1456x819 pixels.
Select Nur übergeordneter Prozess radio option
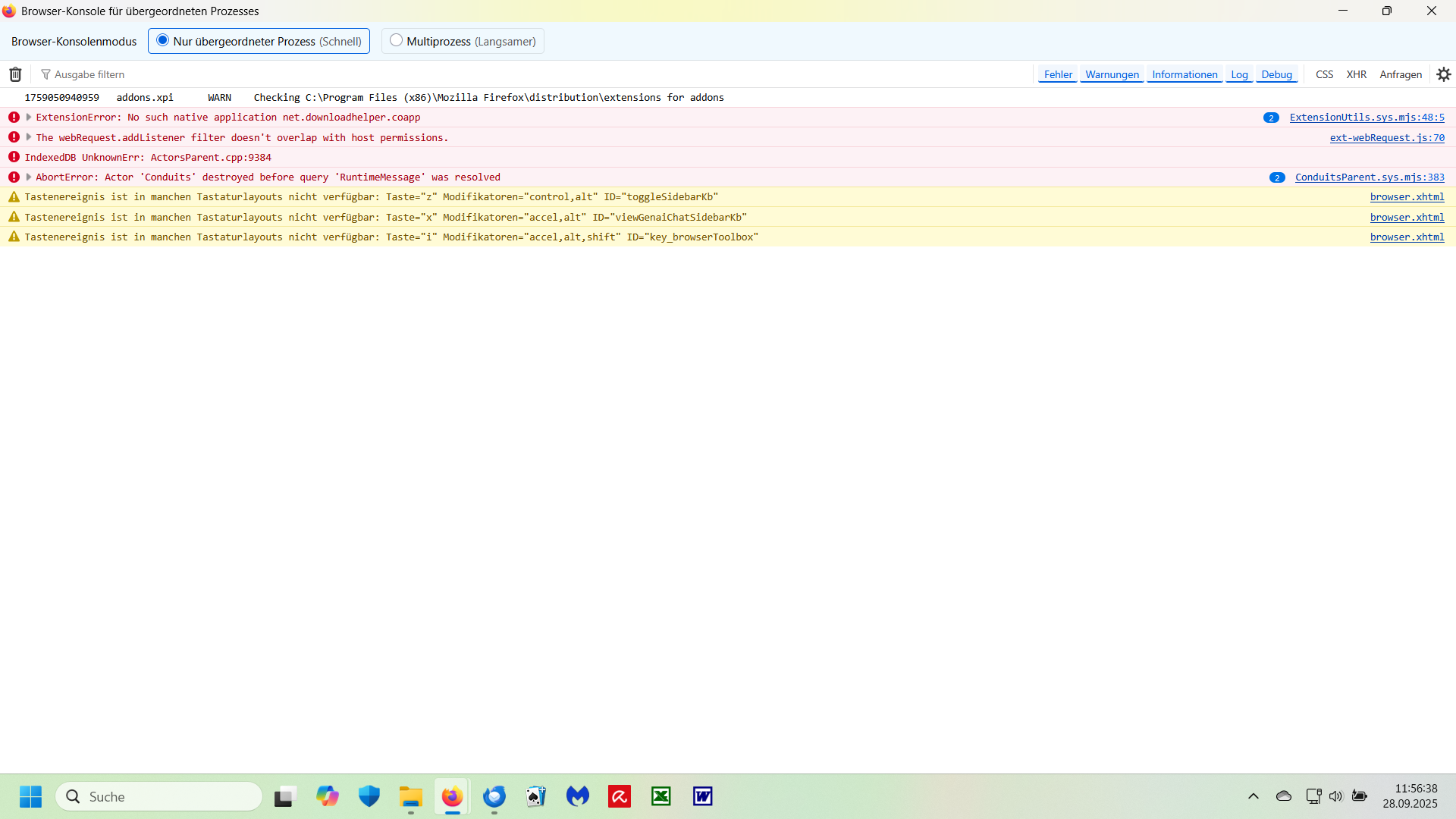[x=163, y=41]
